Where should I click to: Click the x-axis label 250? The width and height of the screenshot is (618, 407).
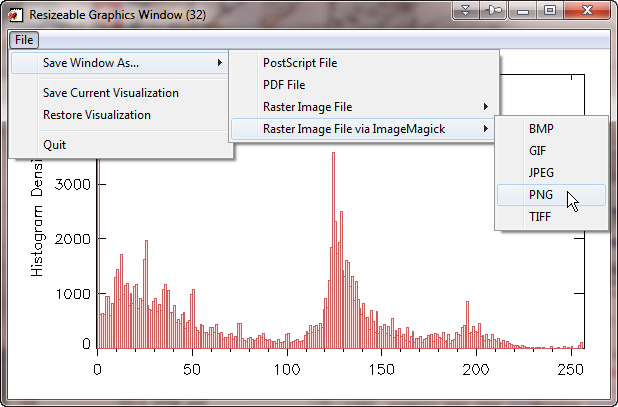point(571,370)
